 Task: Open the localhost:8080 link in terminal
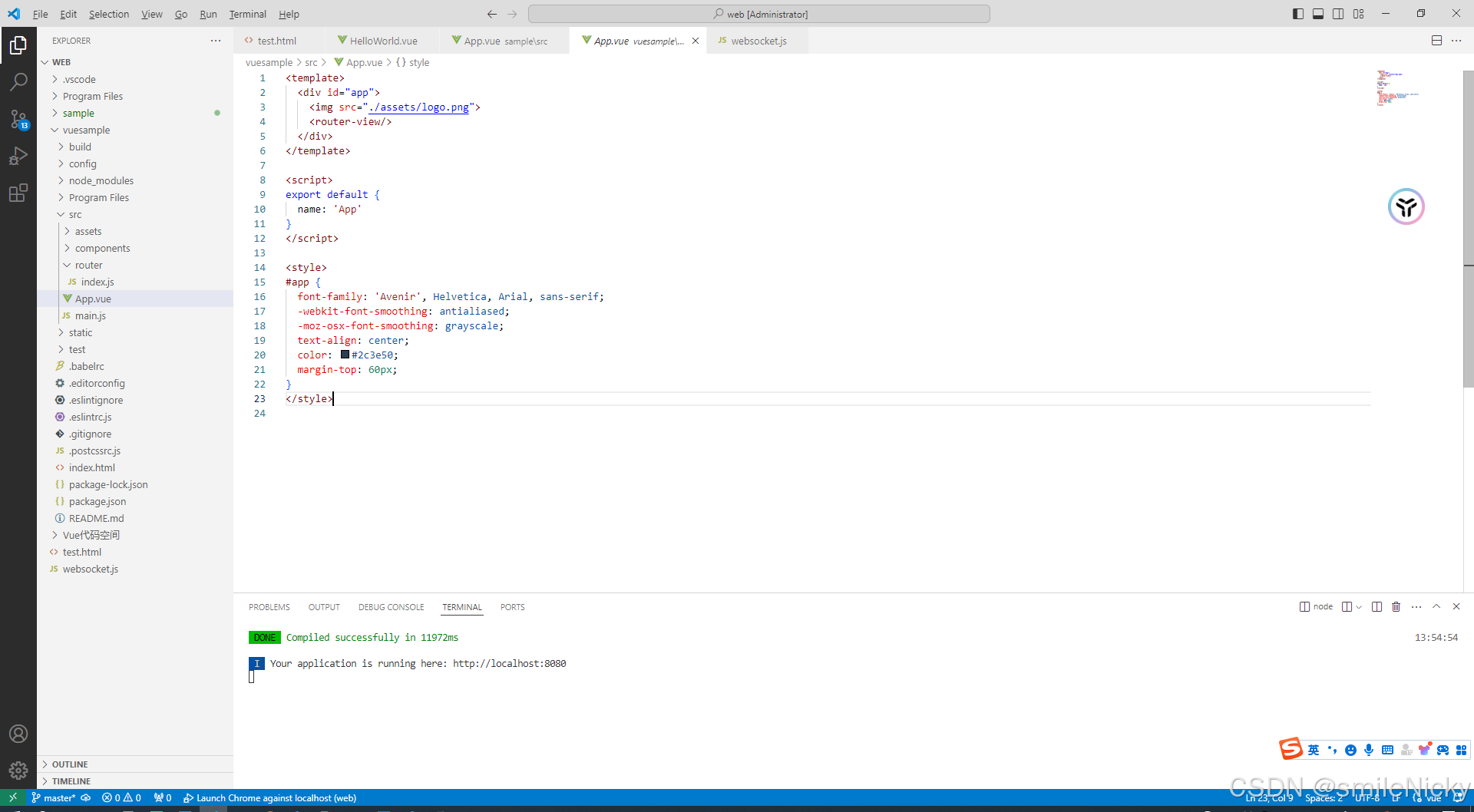click(x=509, y=663)
